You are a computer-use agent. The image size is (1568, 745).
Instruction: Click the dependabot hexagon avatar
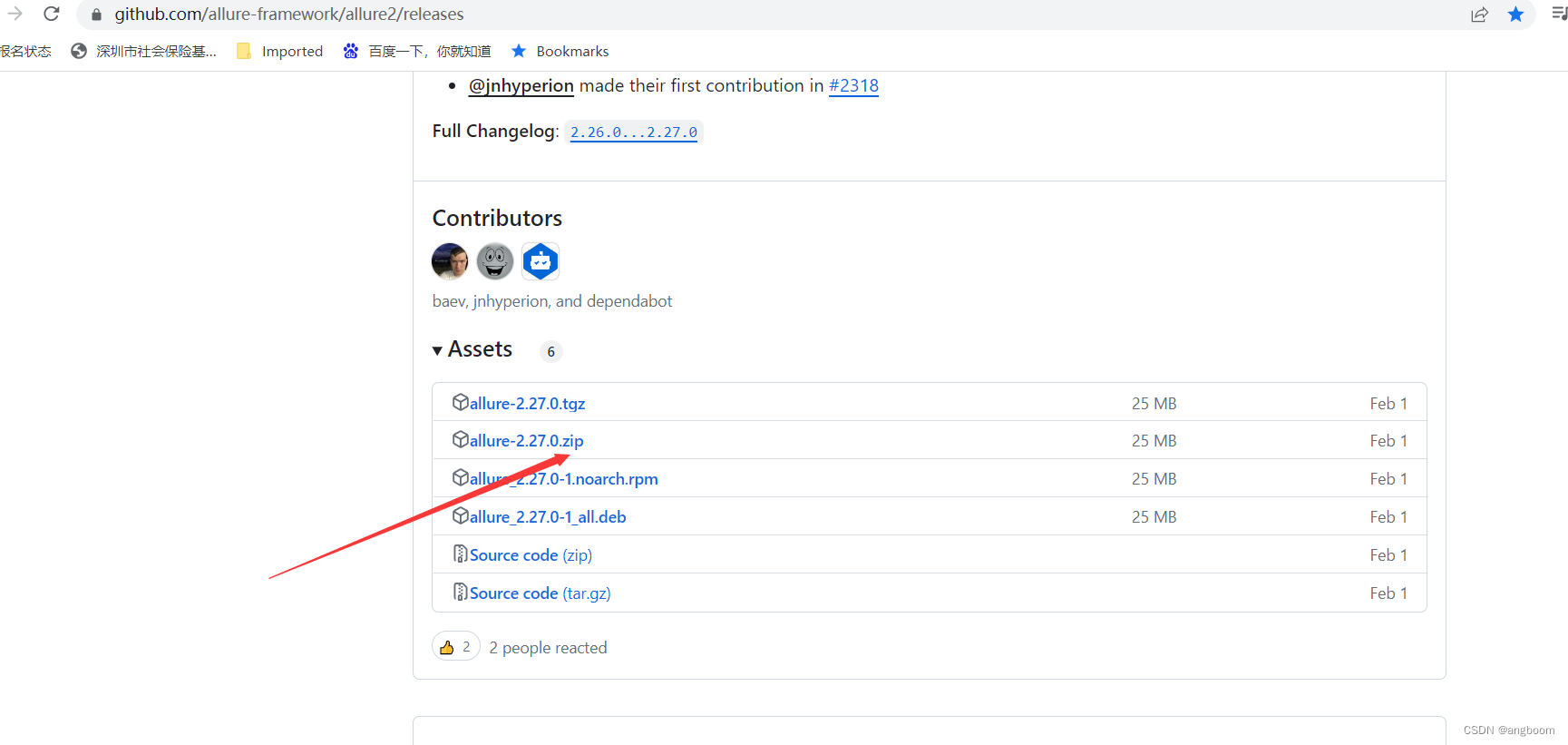541,261
